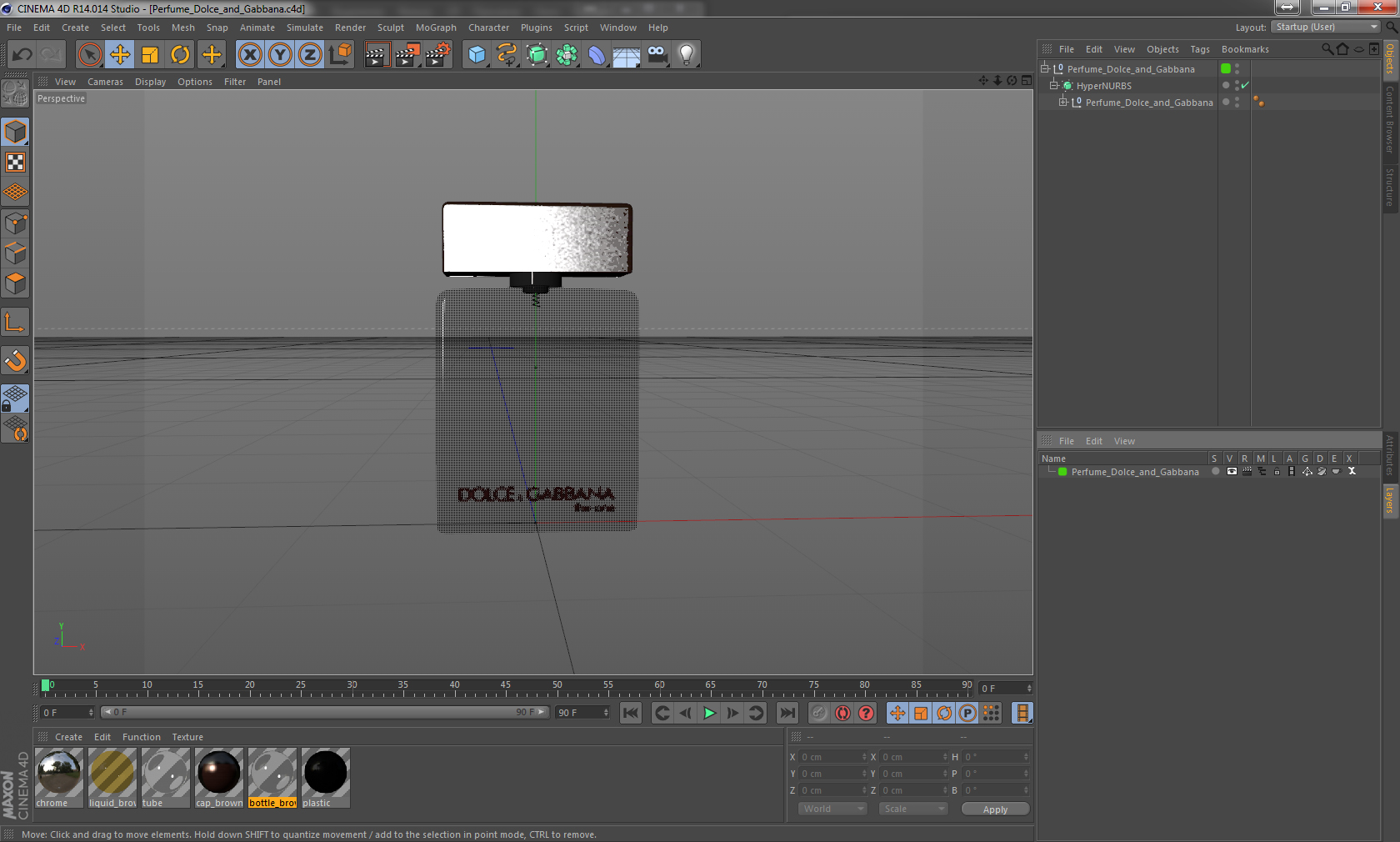
Task: Toggle HyperNURBS enabled green checkmark
Action: point(1245,85)
